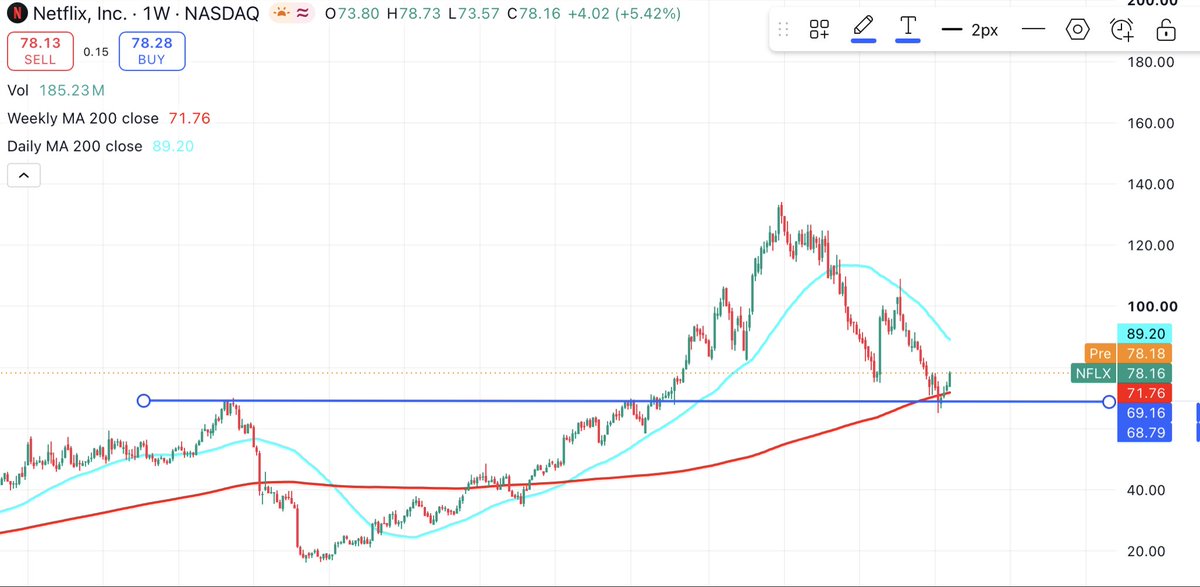The height and width of the screenshot is (587, 1200).
Task: Open drawing templates from the floating toolbar
Action: pyautogui.click(x=819, y=30)
